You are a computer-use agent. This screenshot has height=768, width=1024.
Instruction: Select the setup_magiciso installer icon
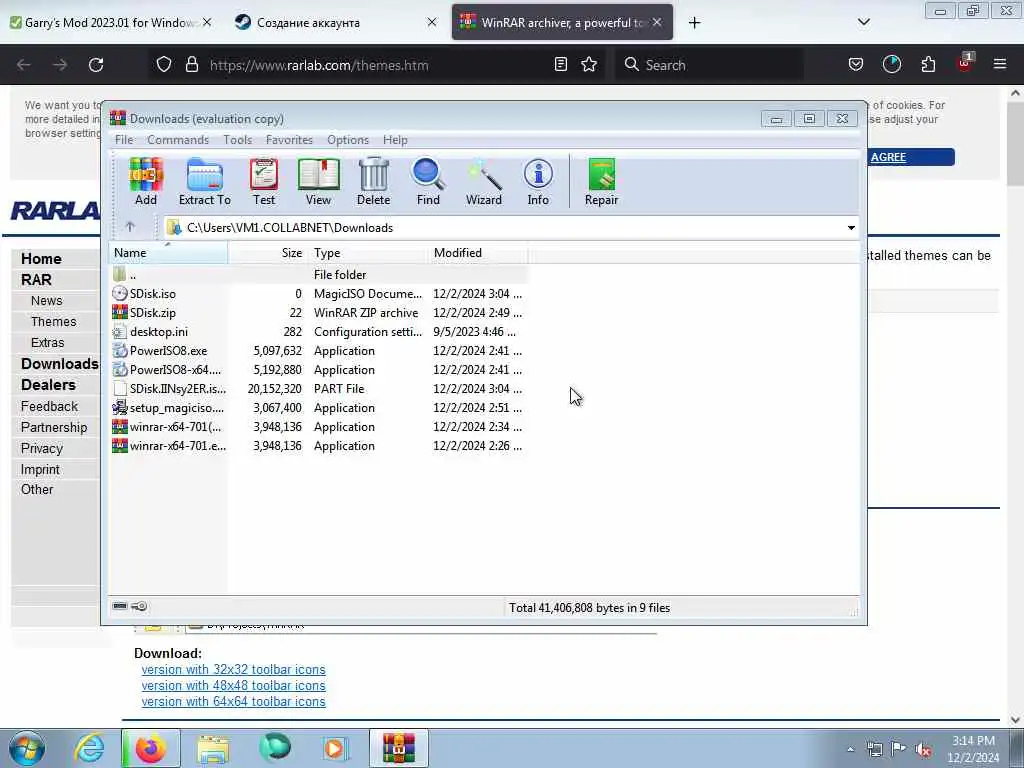pyautogui.click(x=120, y=408)
